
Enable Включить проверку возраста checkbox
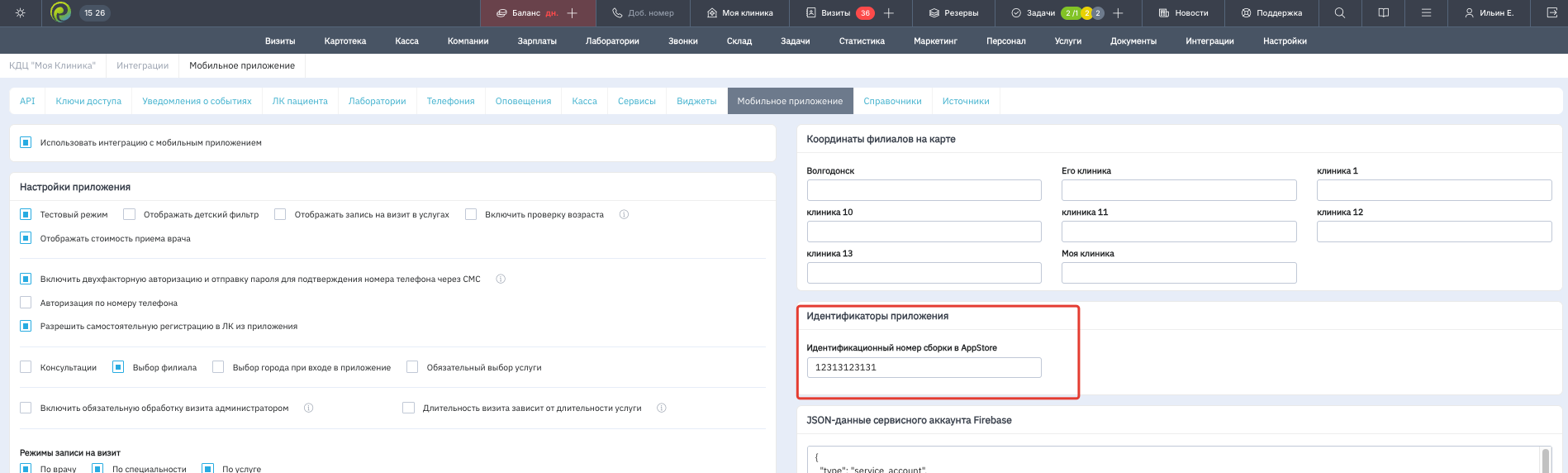click(x=471, y=214)
